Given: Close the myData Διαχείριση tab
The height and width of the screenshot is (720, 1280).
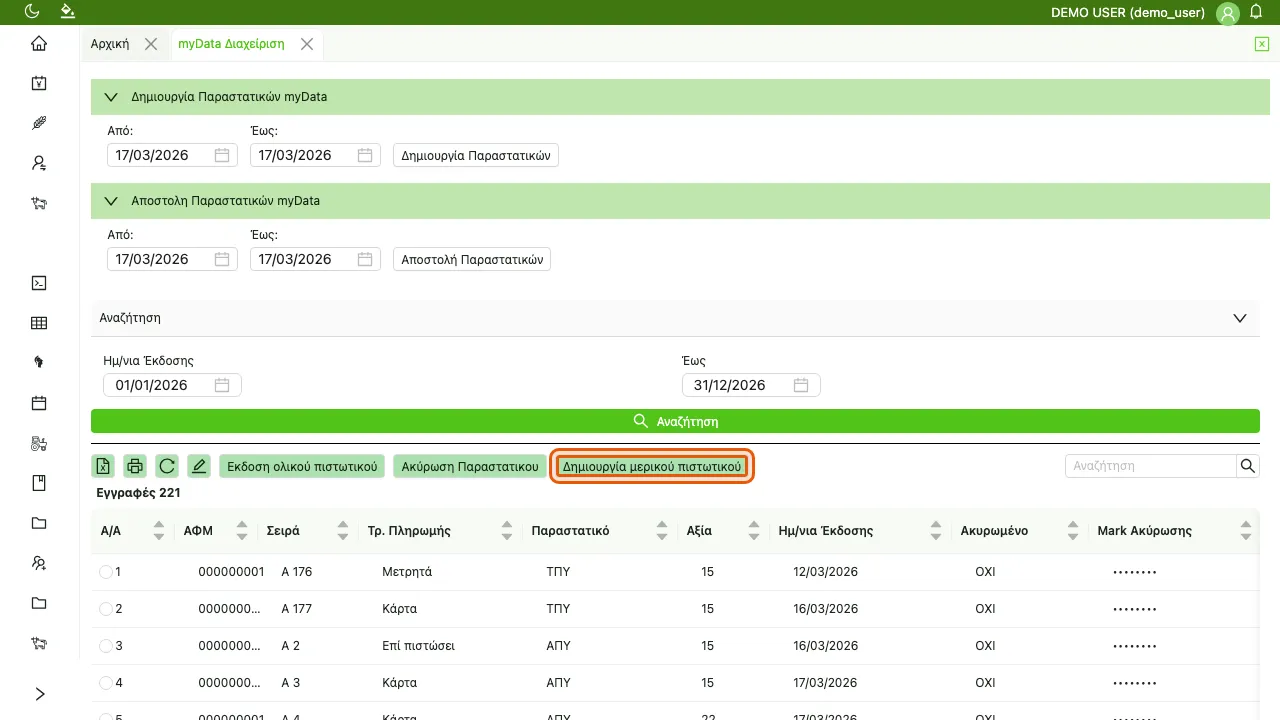Looking at the screenshot, I should coord(307,44).
